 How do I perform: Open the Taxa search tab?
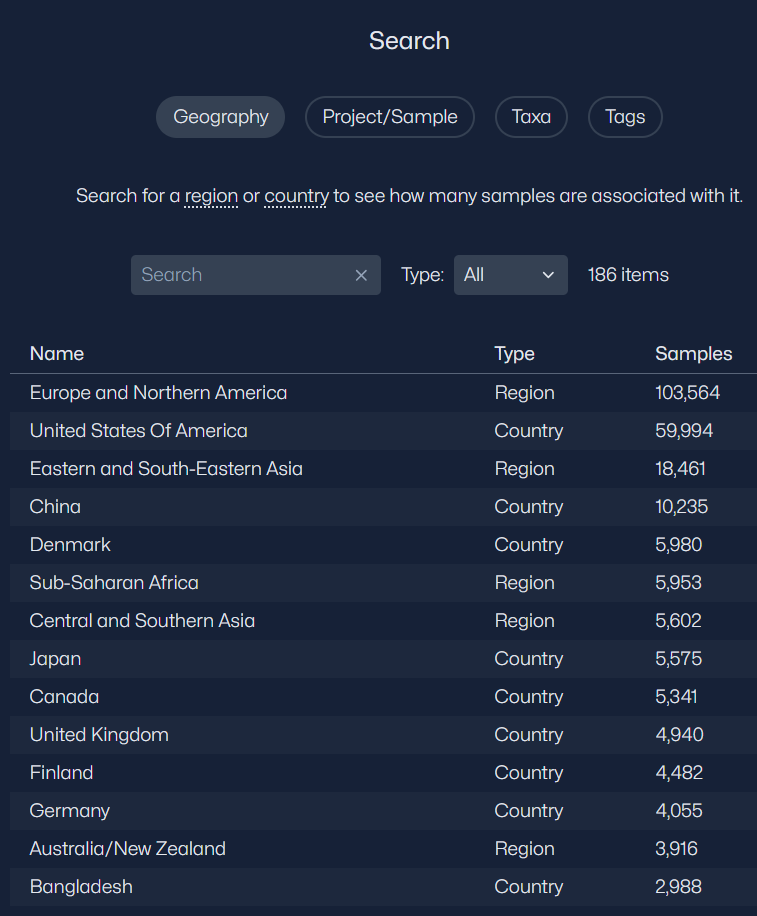[531, 117]
